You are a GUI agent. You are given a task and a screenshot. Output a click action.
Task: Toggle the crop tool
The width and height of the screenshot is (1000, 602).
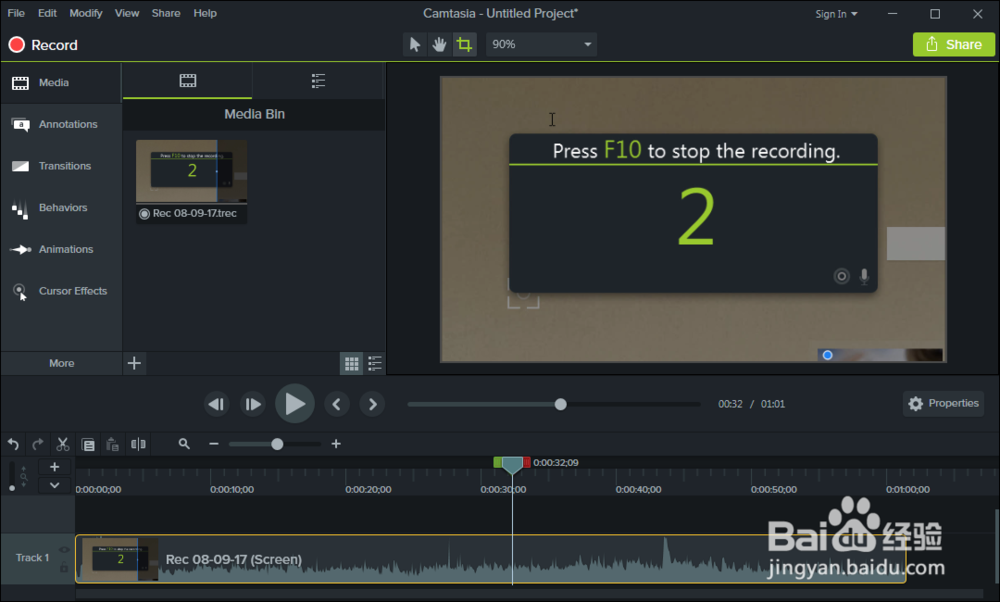464,44
